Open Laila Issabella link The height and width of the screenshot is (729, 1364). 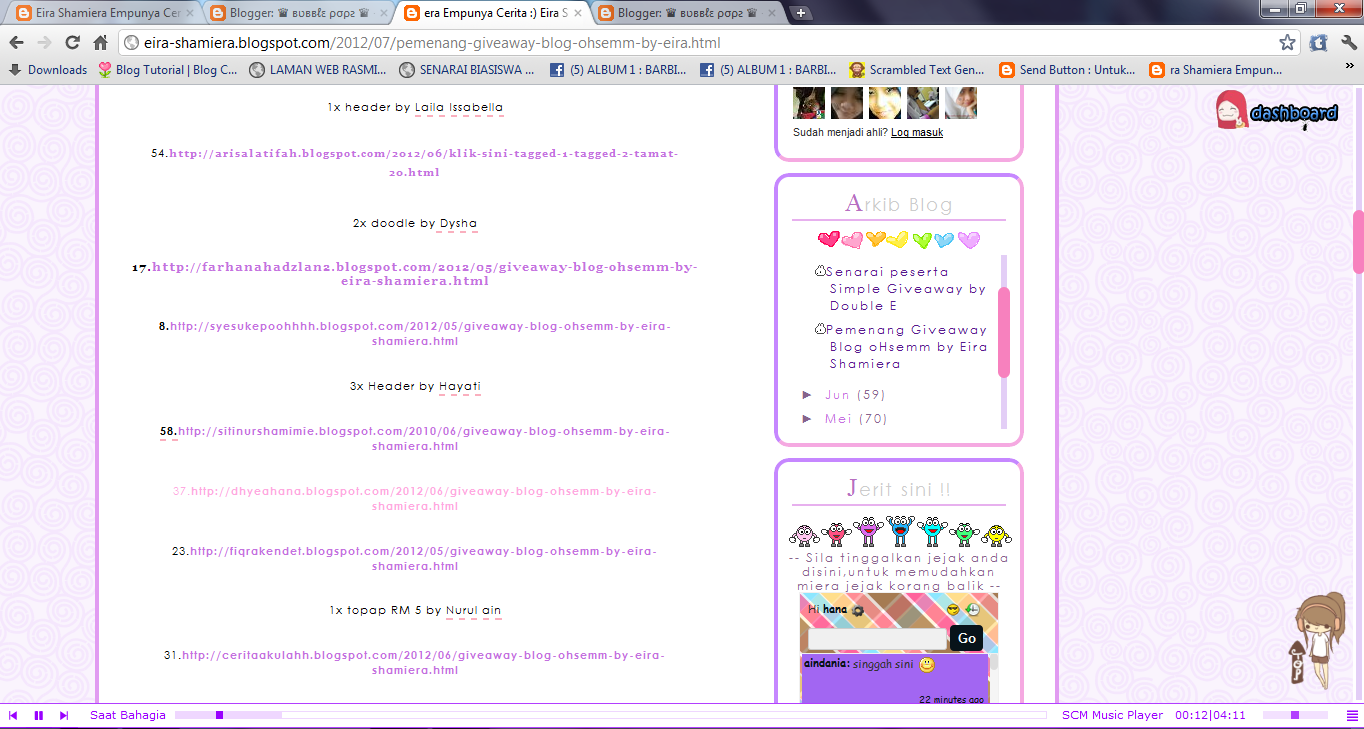pos(459,107)
